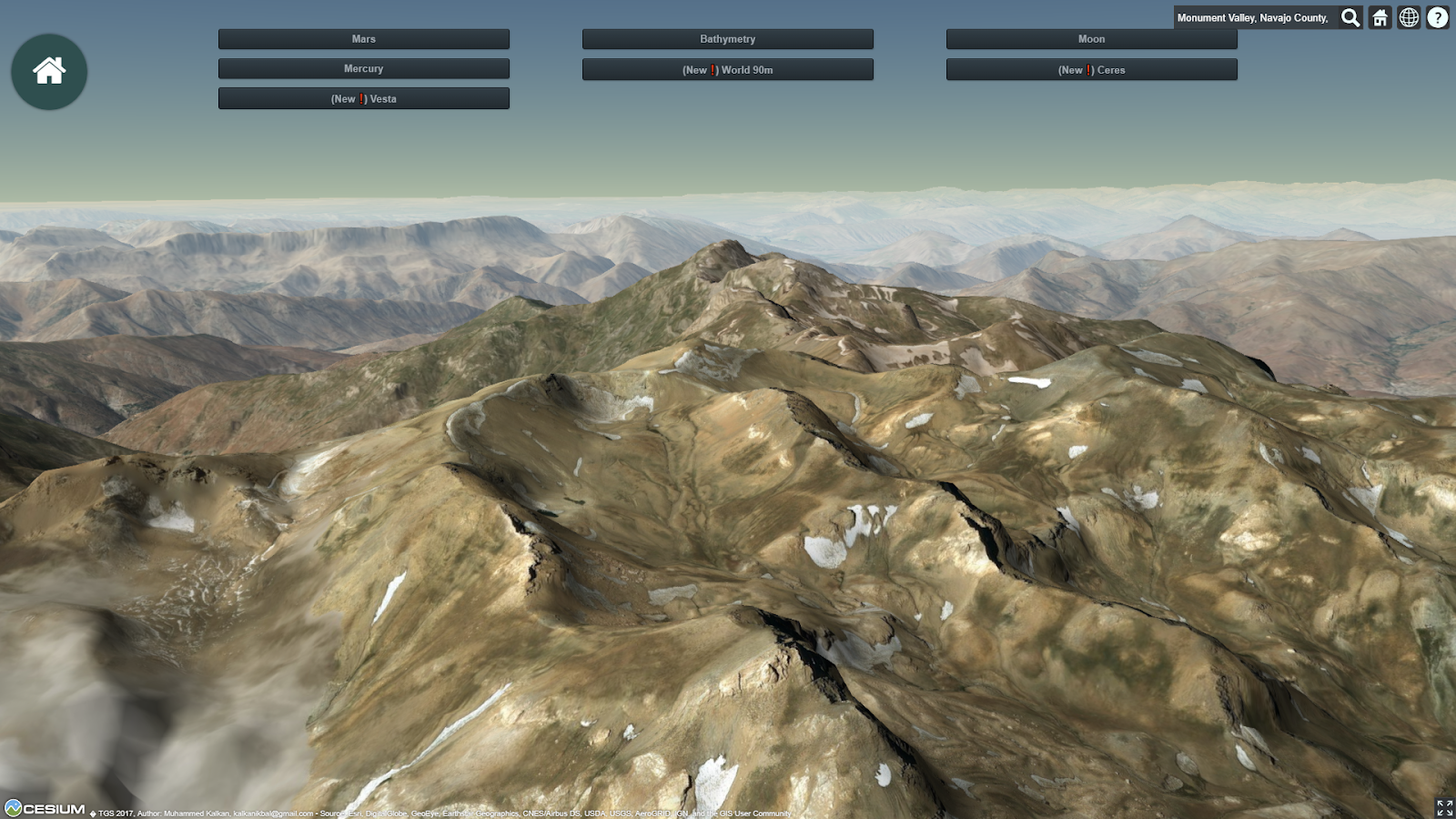This screenshot has width=1456, height=819.
Task: Click the geocoder search field
Action: tap(1255, 17)
